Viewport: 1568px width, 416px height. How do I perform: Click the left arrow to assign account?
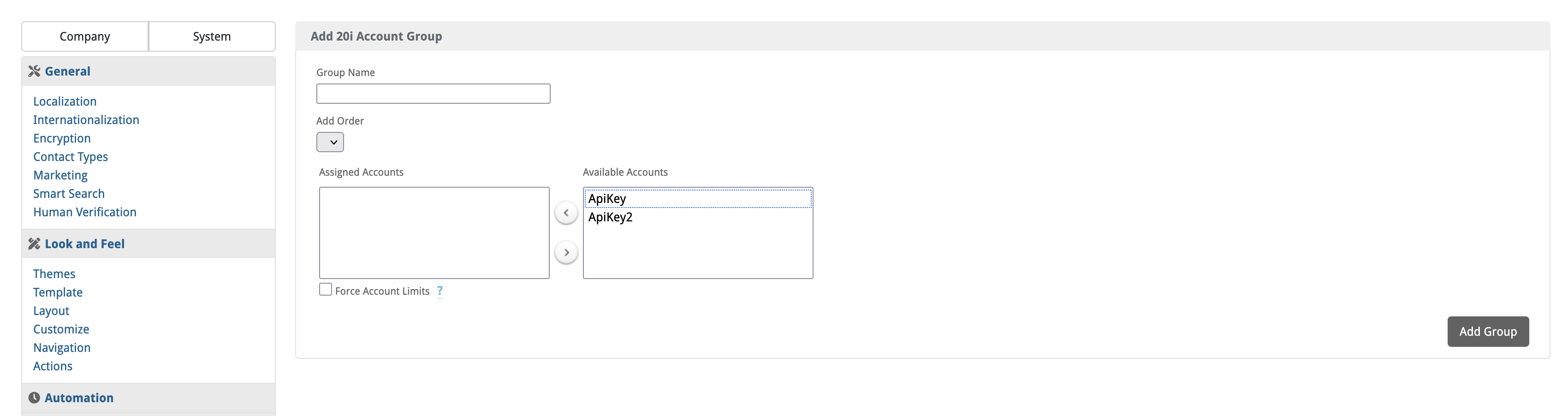pos(566,213)
